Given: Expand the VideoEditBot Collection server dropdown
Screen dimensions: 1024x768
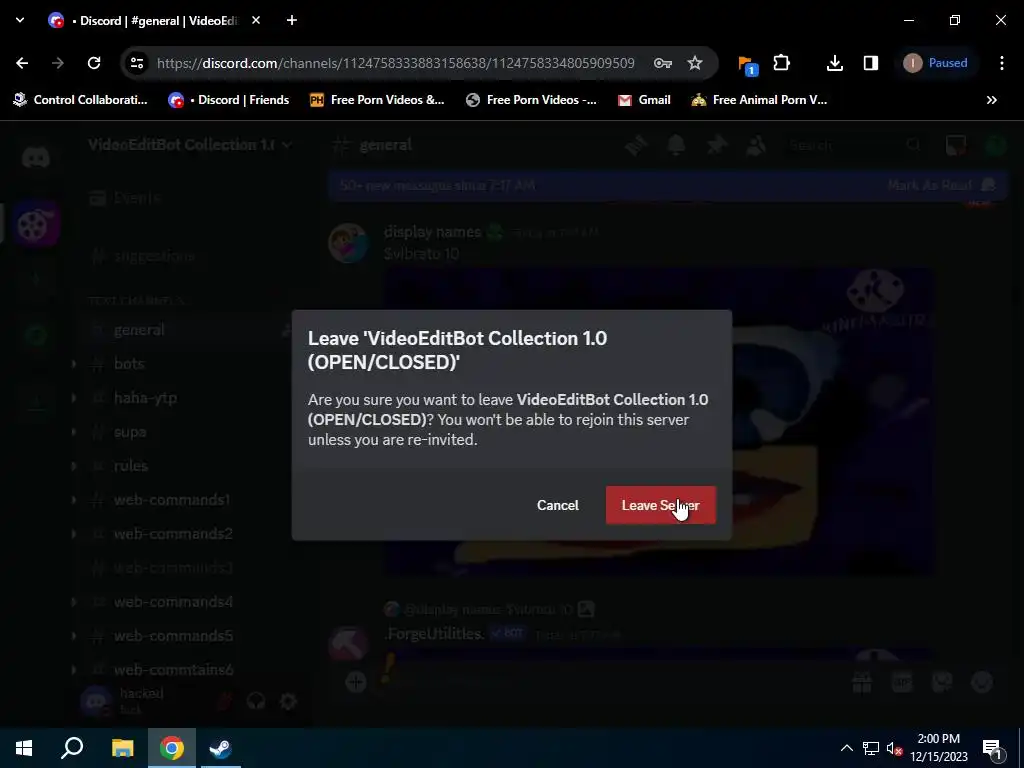Looking at the screenshot, I should tap(189, 144).
